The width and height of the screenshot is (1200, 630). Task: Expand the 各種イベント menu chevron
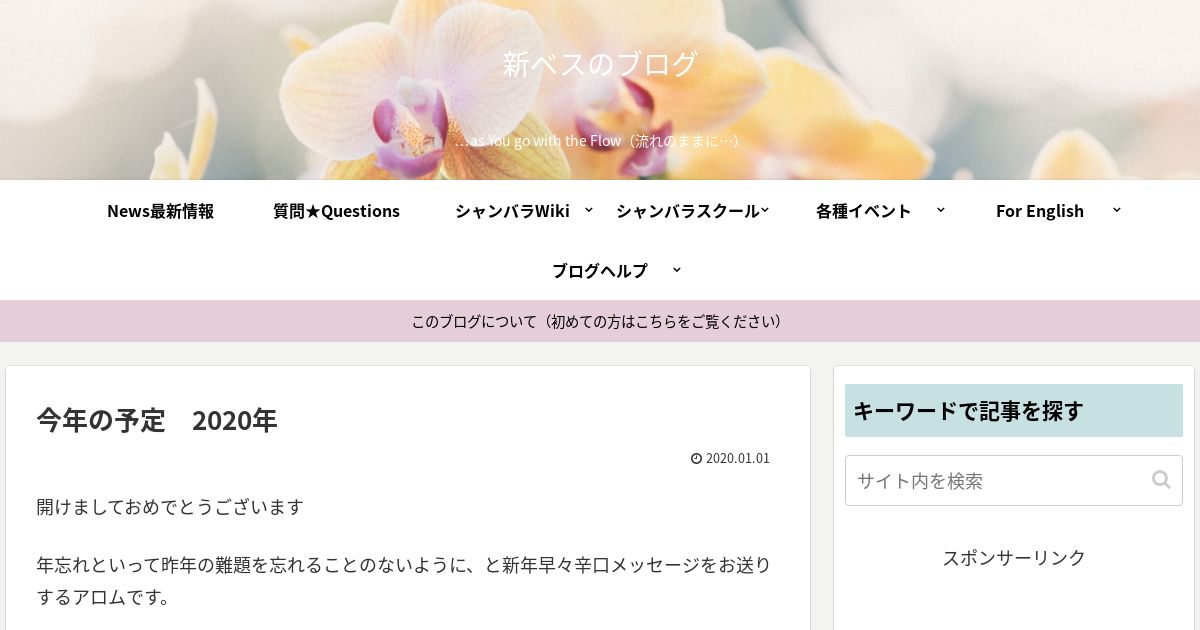pyautogui.click(x=941, y=209)
